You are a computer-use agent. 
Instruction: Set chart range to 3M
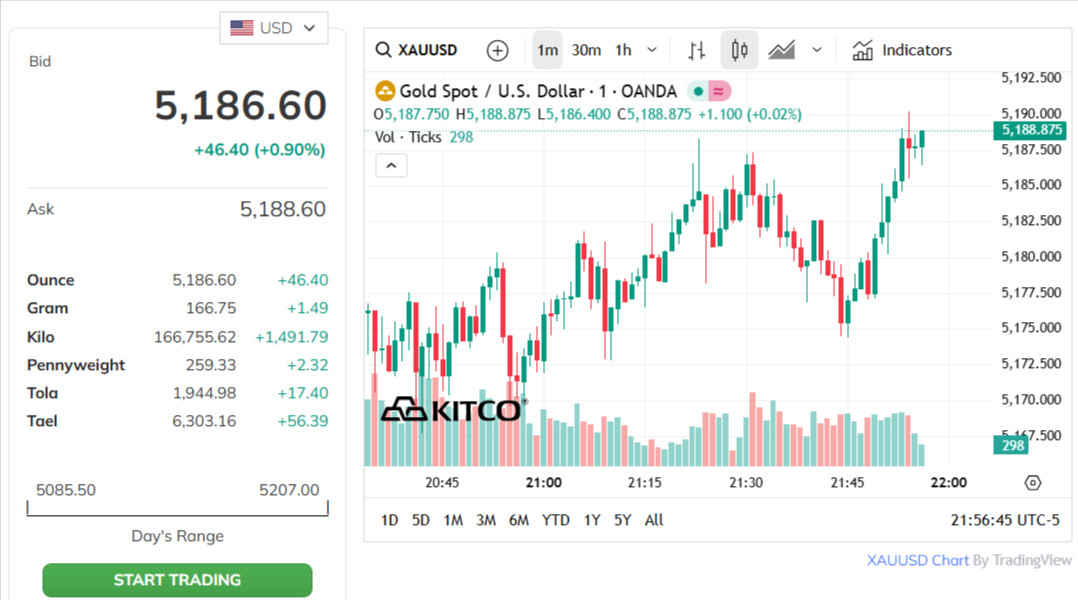tap(486, 520)
